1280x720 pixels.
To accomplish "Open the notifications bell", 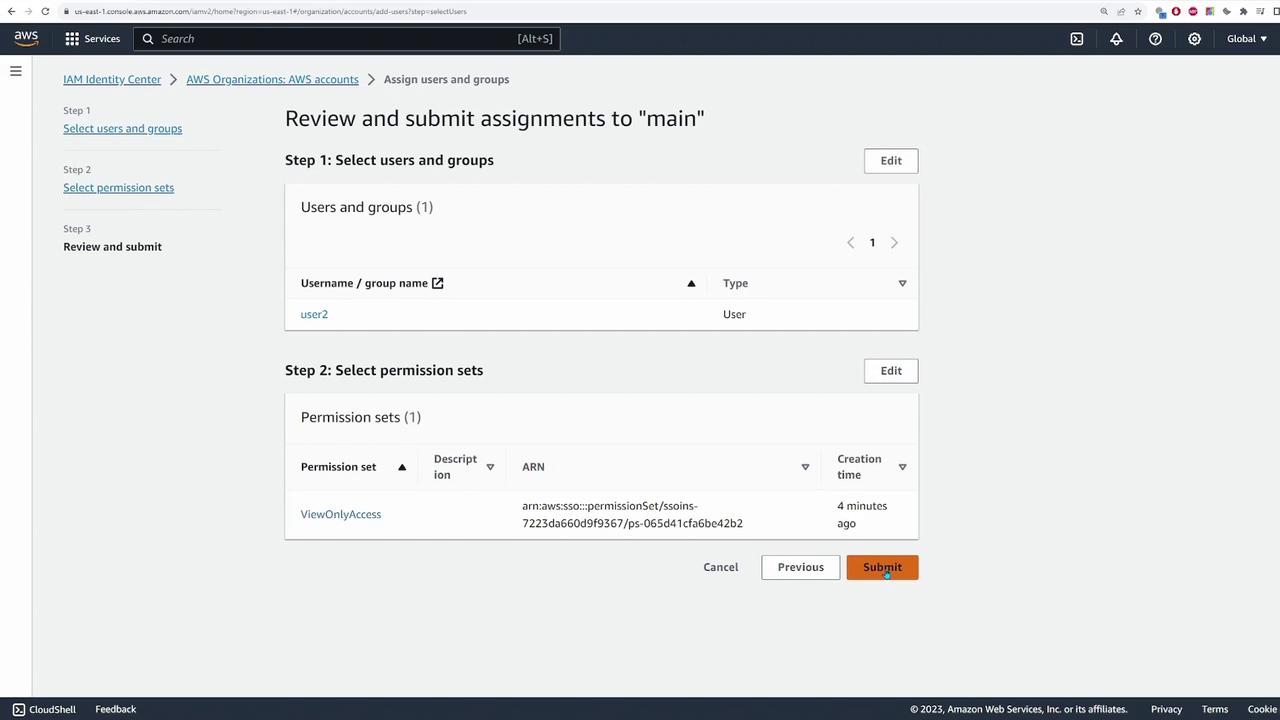I will coord(1116,39).
